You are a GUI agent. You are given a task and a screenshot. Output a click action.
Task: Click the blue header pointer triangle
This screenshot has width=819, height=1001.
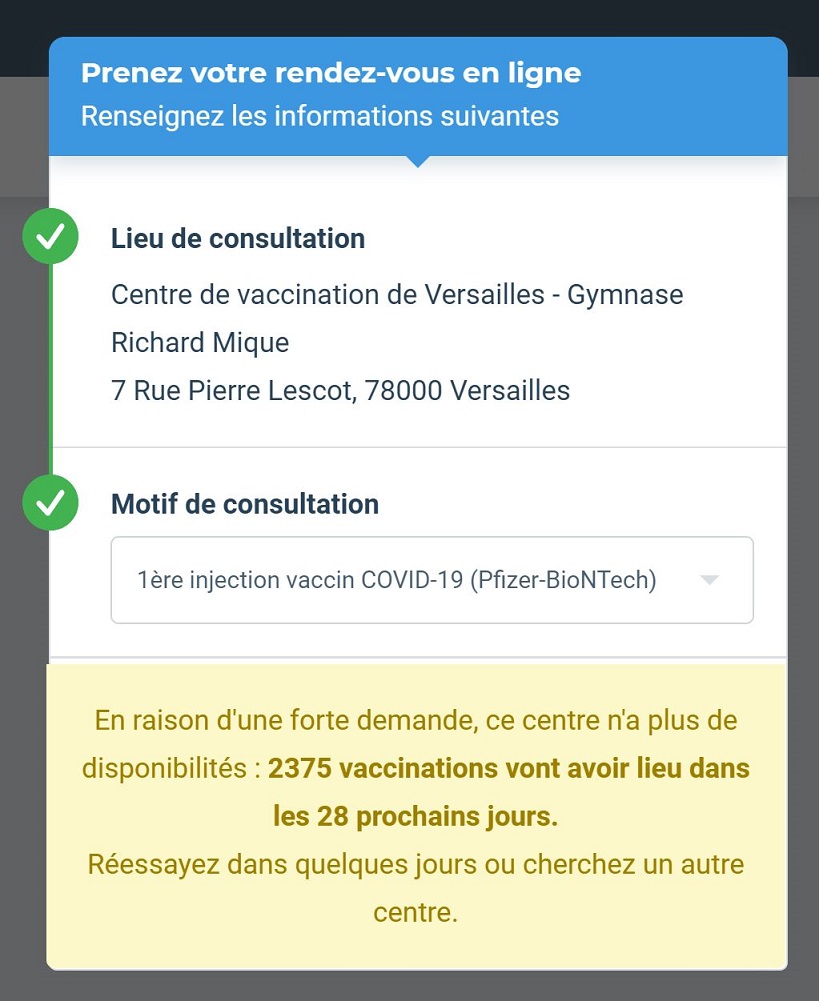tap(417, 161)
